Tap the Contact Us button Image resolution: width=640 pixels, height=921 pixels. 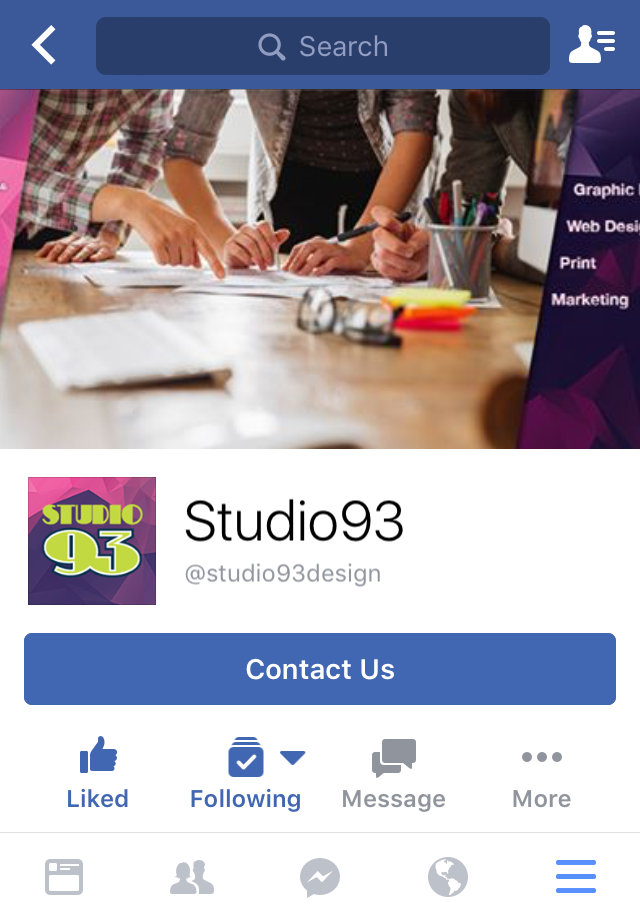(320, 669)
